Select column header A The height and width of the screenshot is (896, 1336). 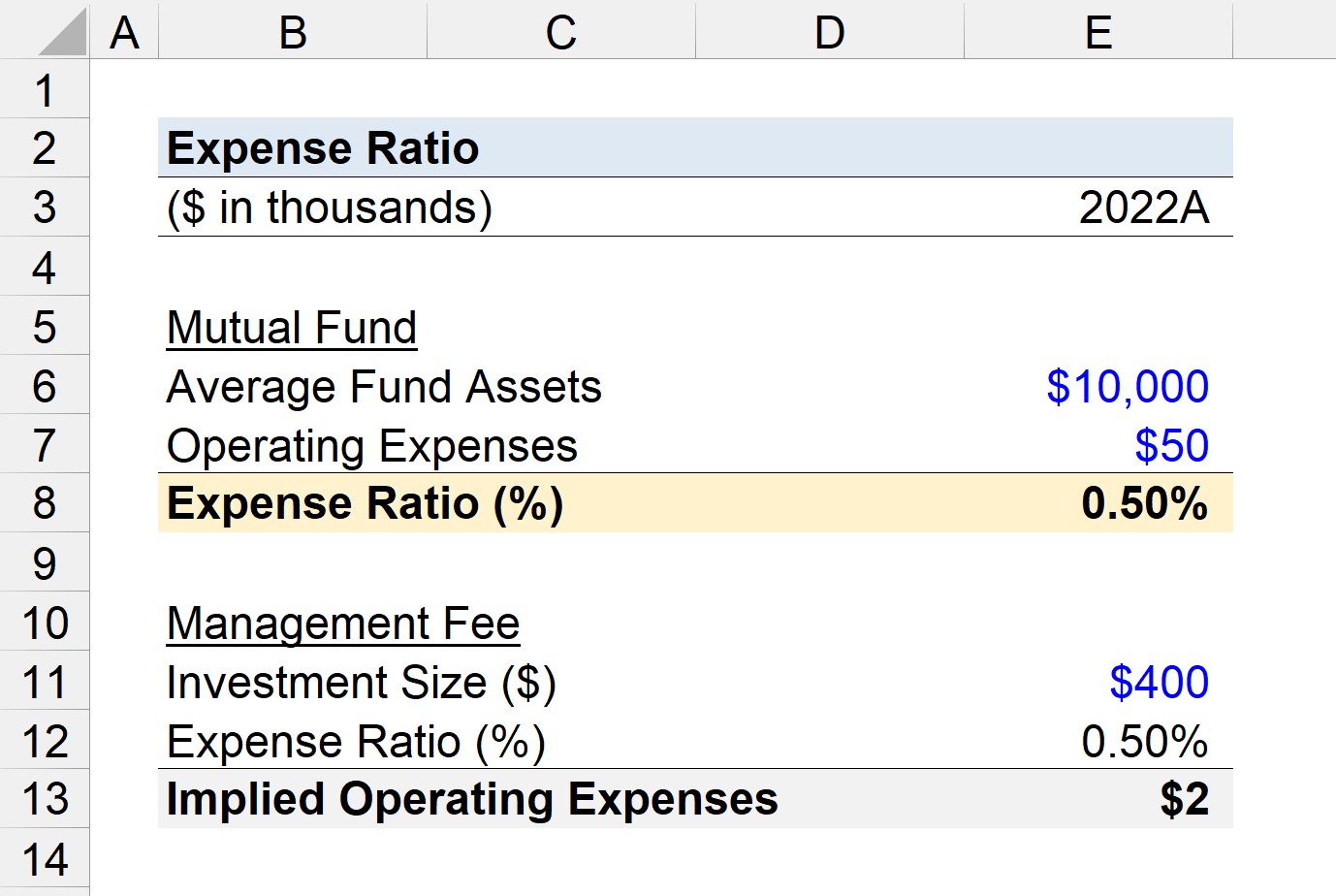pos(123,32)
